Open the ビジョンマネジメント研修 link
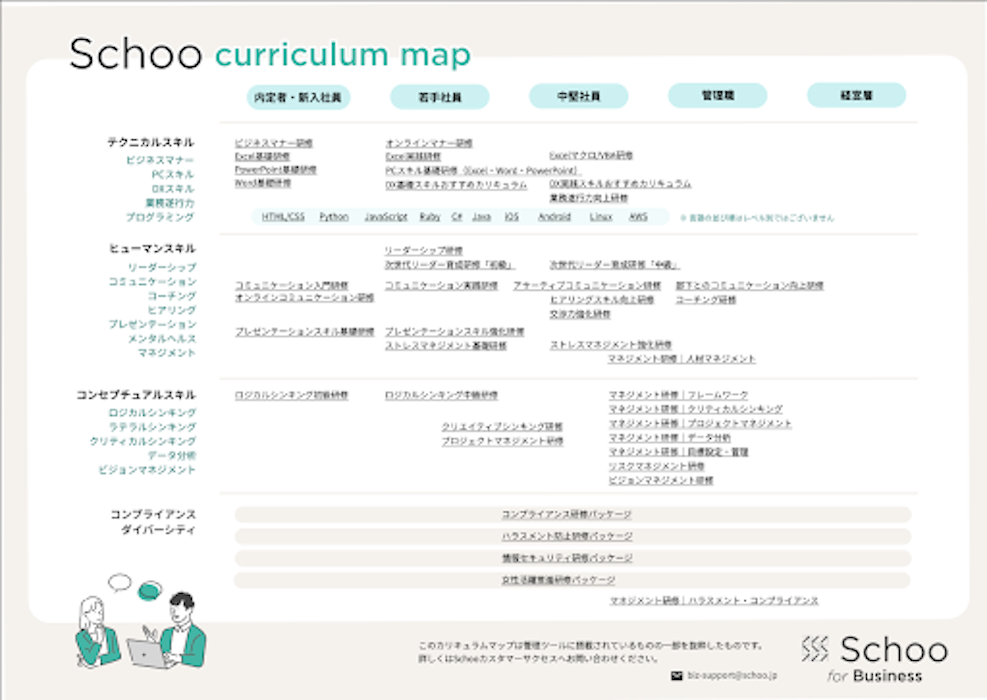 pos(661,480)
